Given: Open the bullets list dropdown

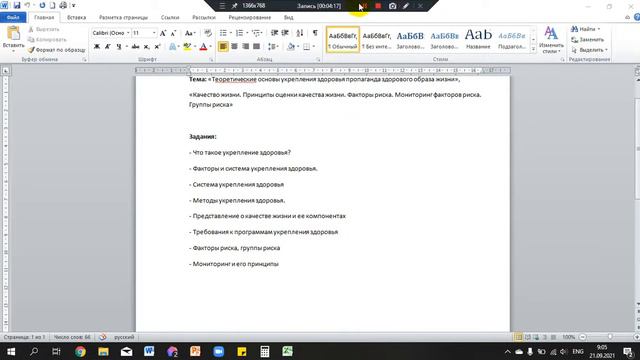Looking at the screenshot, I should [231, 33].
